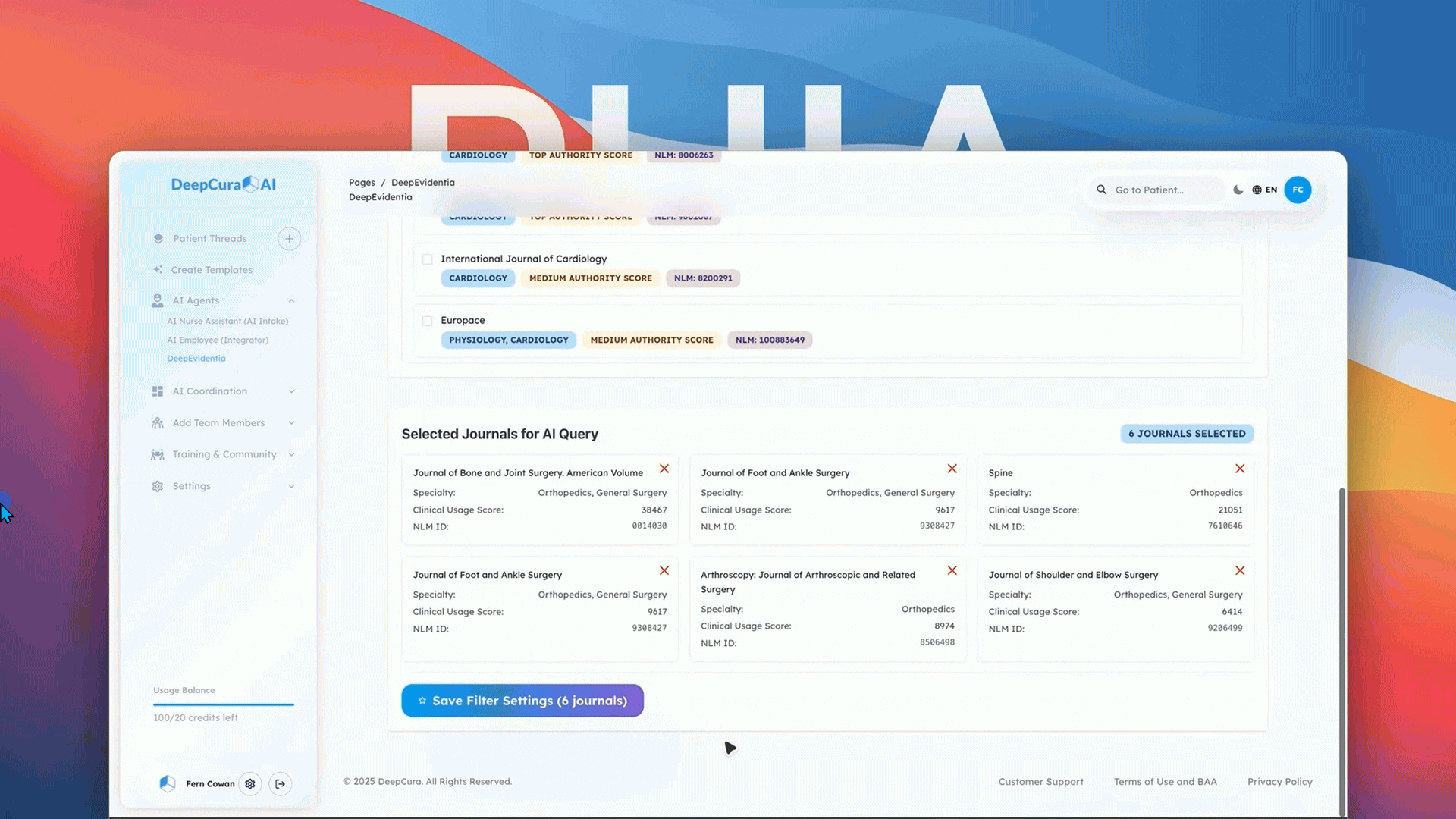1456x819 pixels.
Task: Open the Privacy Policy link
Action: tap(1279, 782)
